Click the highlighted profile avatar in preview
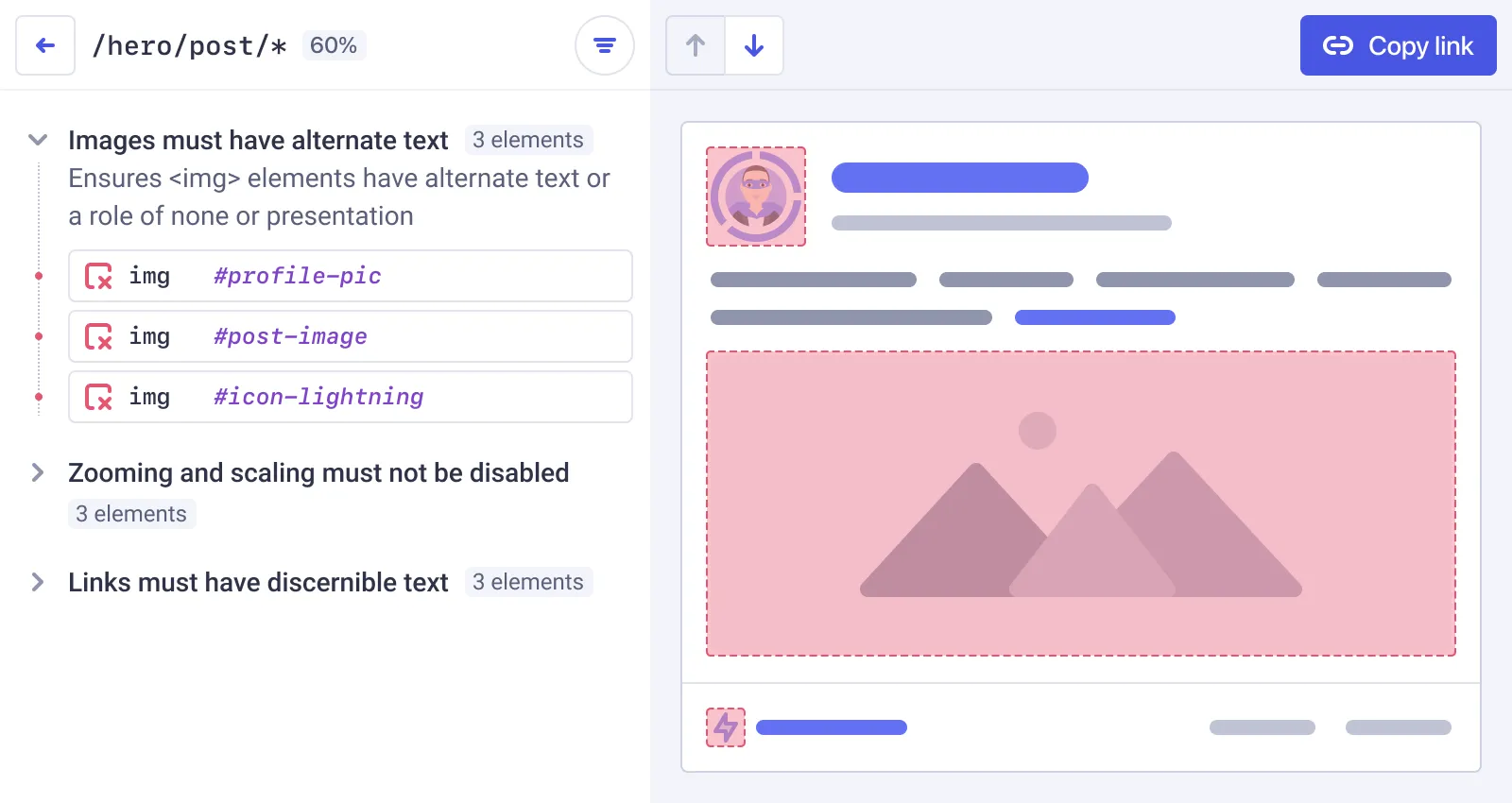The height and width of the screenshot is (803, 1512). click(x=756, y=196)
